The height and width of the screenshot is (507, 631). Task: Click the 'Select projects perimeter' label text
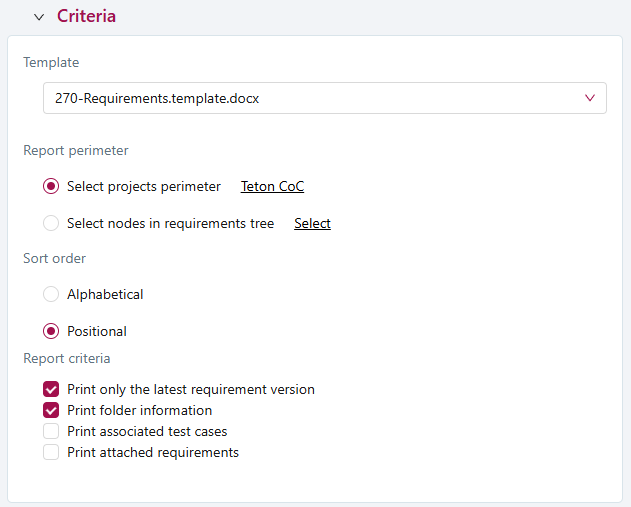(143, 186)
